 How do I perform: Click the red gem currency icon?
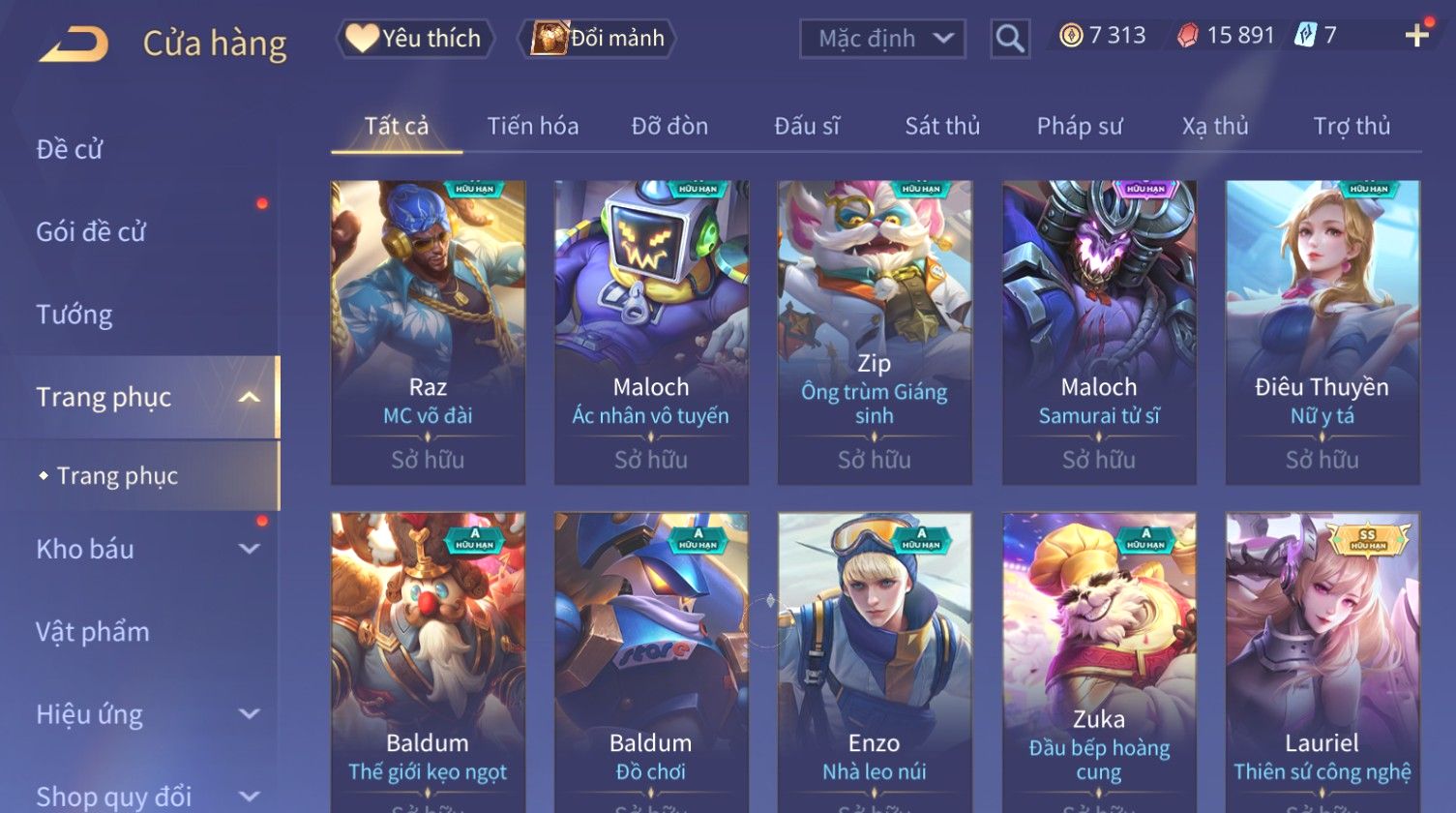pos(1187,36)
